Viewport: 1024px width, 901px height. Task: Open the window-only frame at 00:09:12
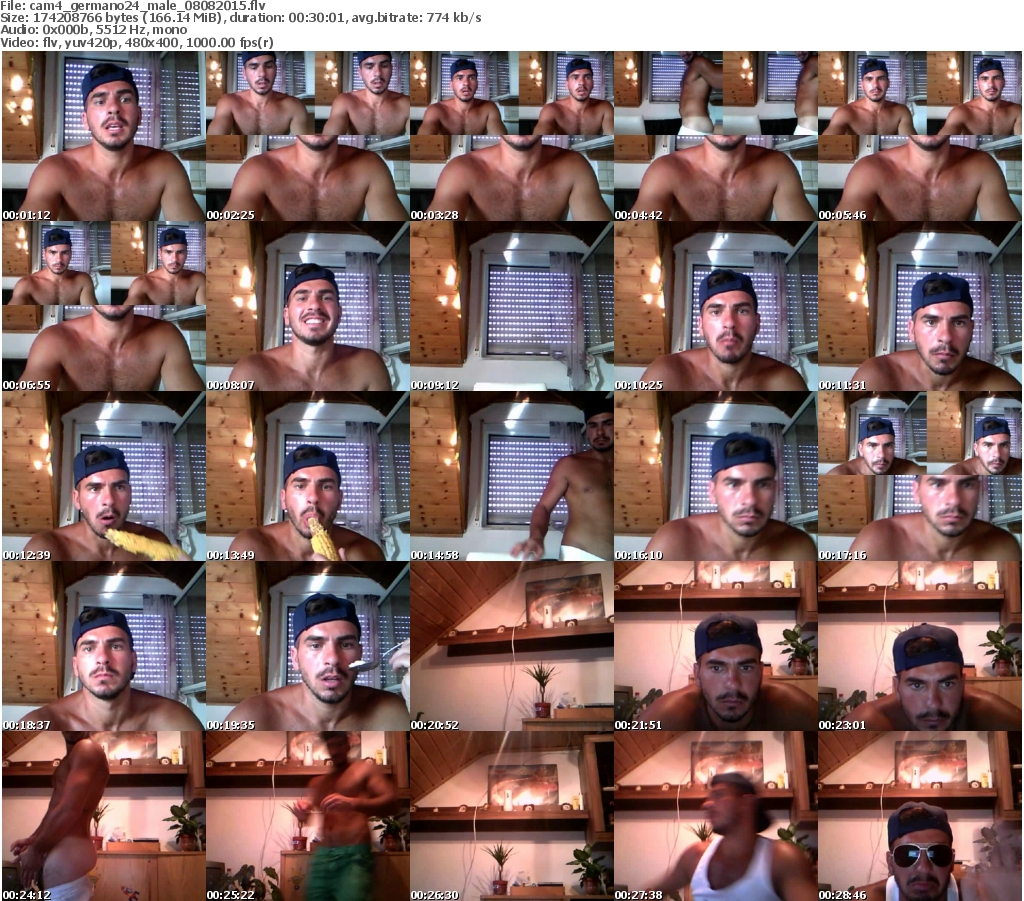511,306
